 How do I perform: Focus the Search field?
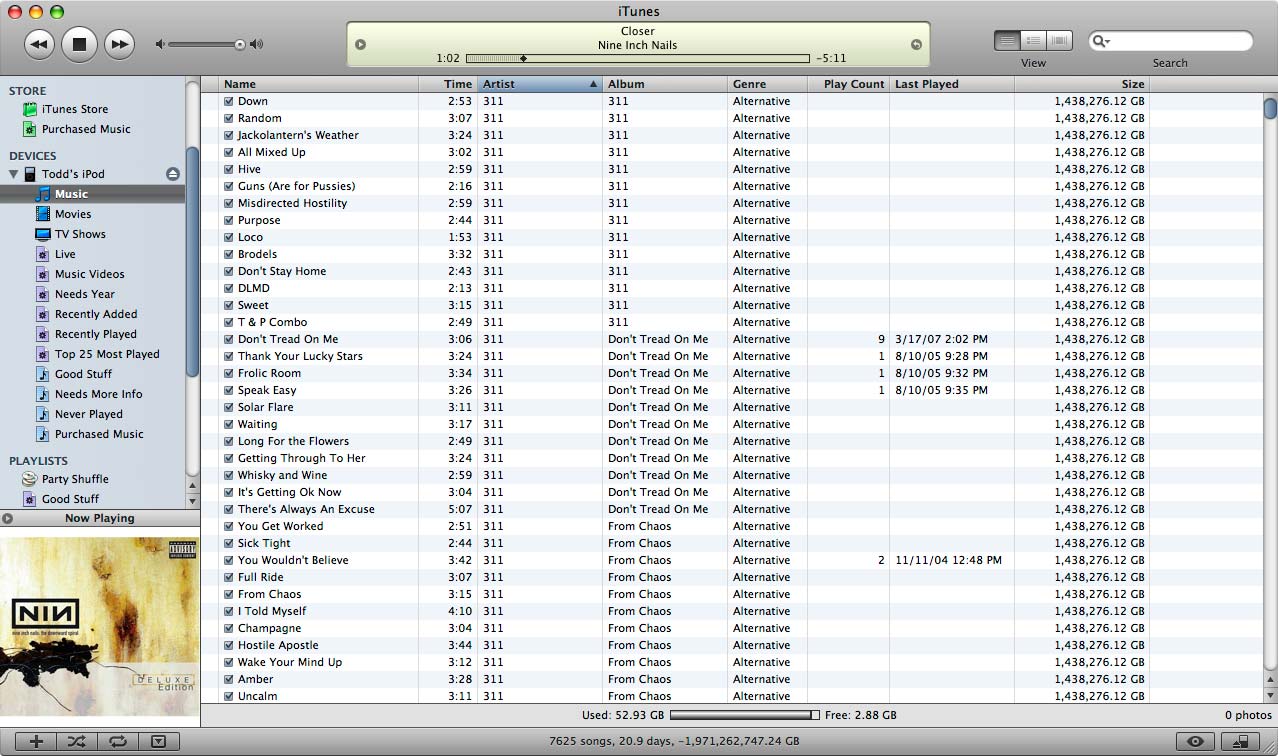pyautogui.click(x=1170, y=41)
